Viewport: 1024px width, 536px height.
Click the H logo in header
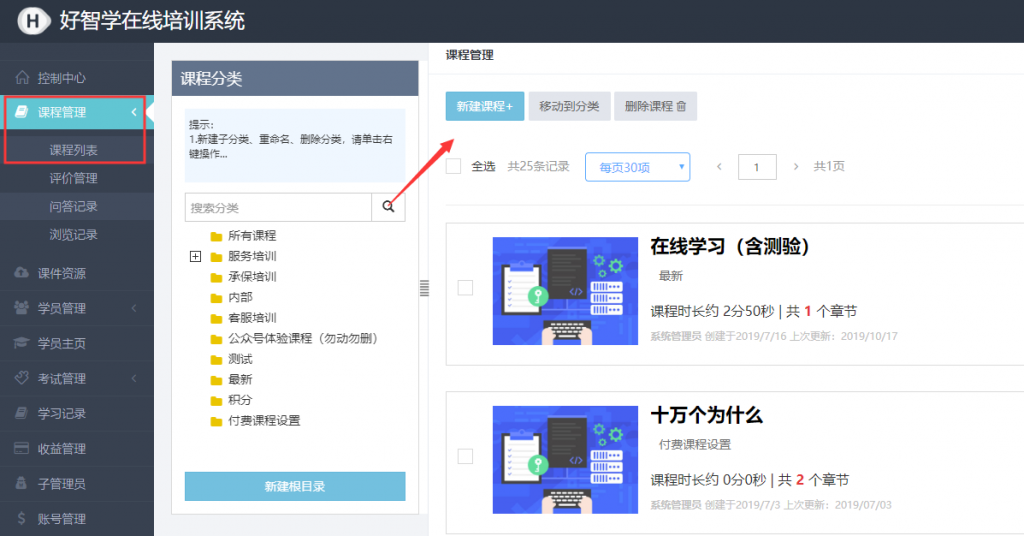click(x=33, y=21)
